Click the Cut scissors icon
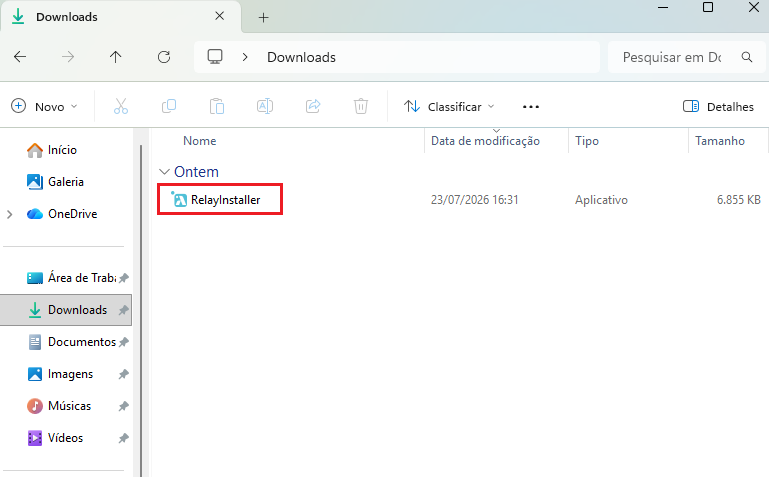 pos(121,106)
